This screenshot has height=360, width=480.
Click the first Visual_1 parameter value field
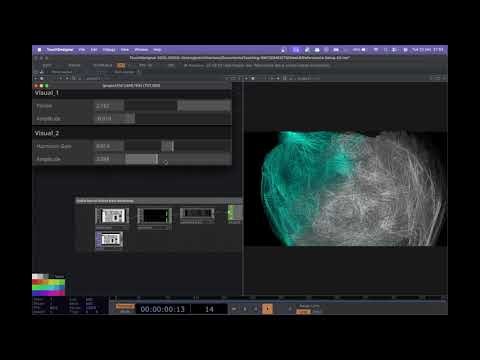(x=109, y=106)
